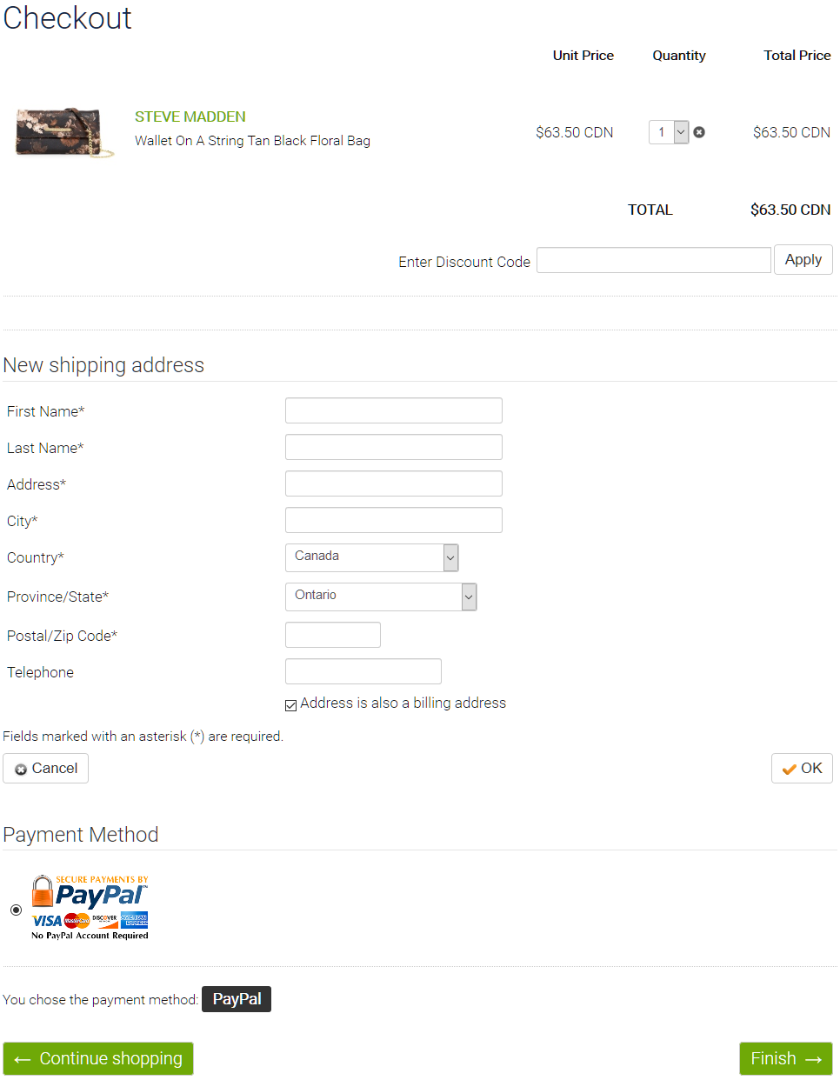Expand the Country dropdown showing Canada
The width and height of the screenshot is (838, 1080).
point(372,557)
